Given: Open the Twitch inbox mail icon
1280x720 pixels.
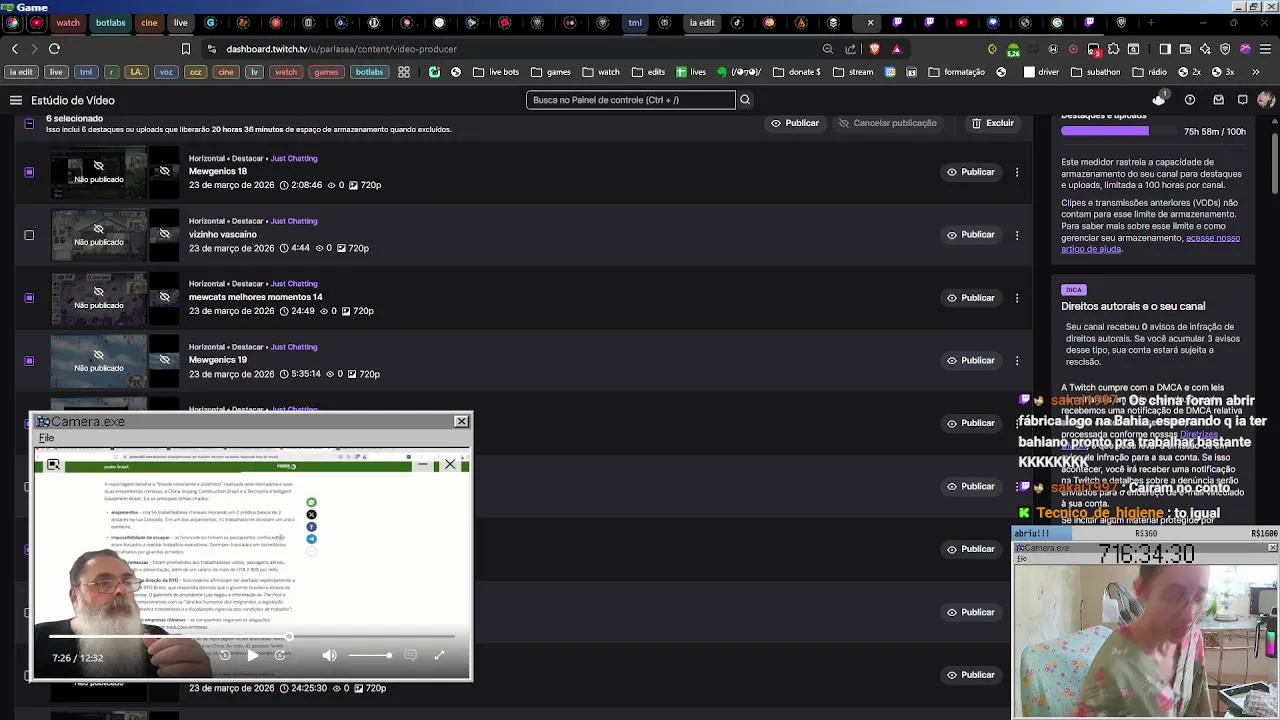Looking at the screenshot, I should tap(1218, 100).
